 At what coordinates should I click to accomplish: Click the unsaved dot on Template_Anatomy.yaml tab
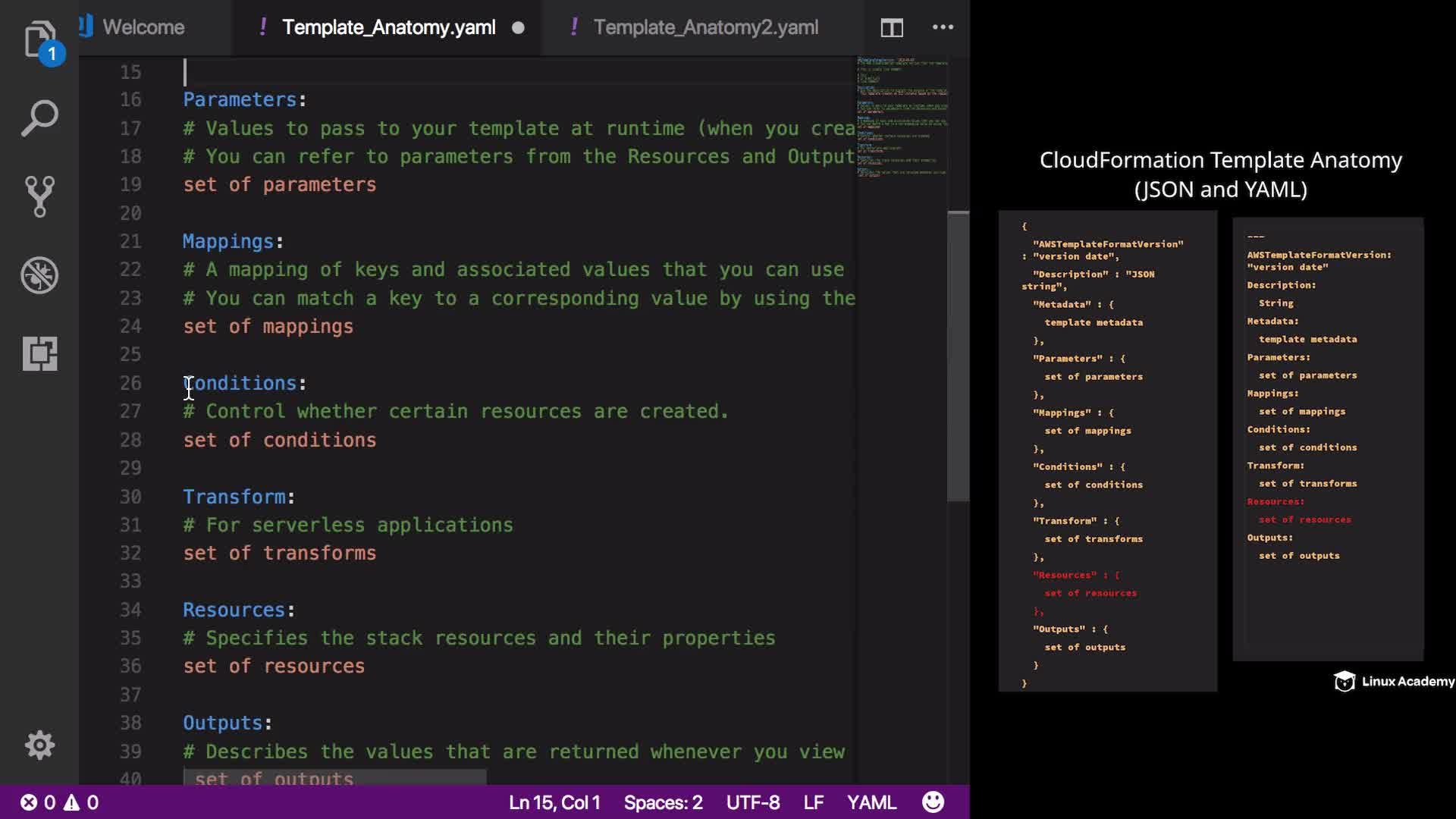pyautogui.click(x=518, y=28)
